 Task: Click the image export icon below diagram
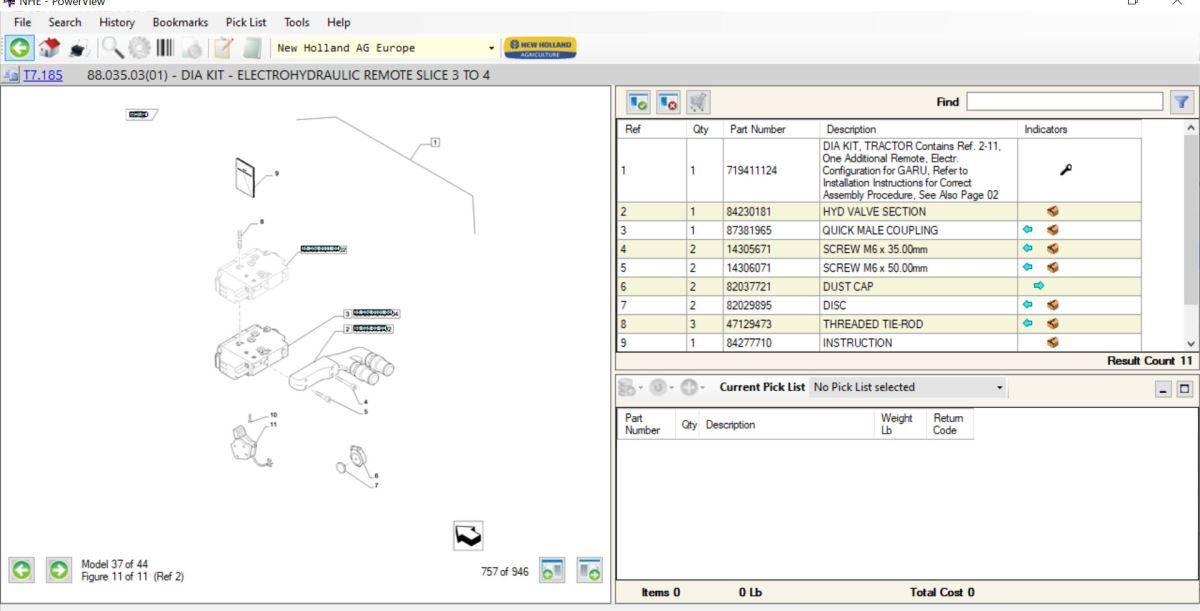coord(468,536)
